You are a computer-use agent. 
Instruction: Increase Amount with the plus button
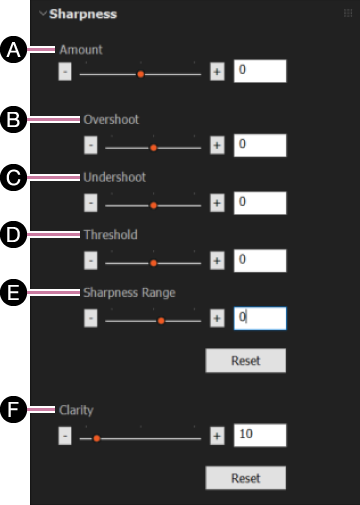217,71
